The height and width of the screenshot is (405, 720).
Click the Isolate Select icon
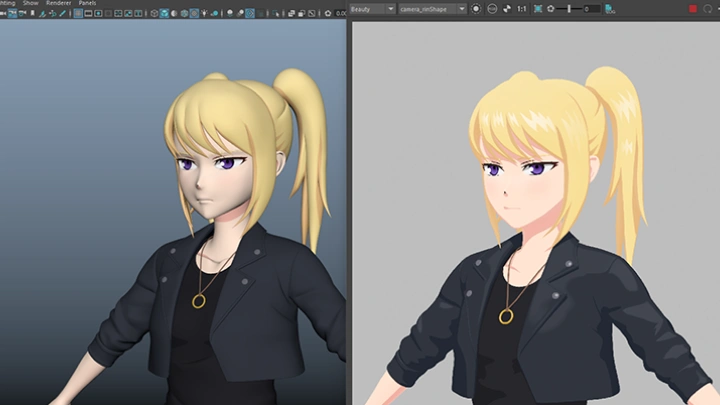click(x=276, y=13)
